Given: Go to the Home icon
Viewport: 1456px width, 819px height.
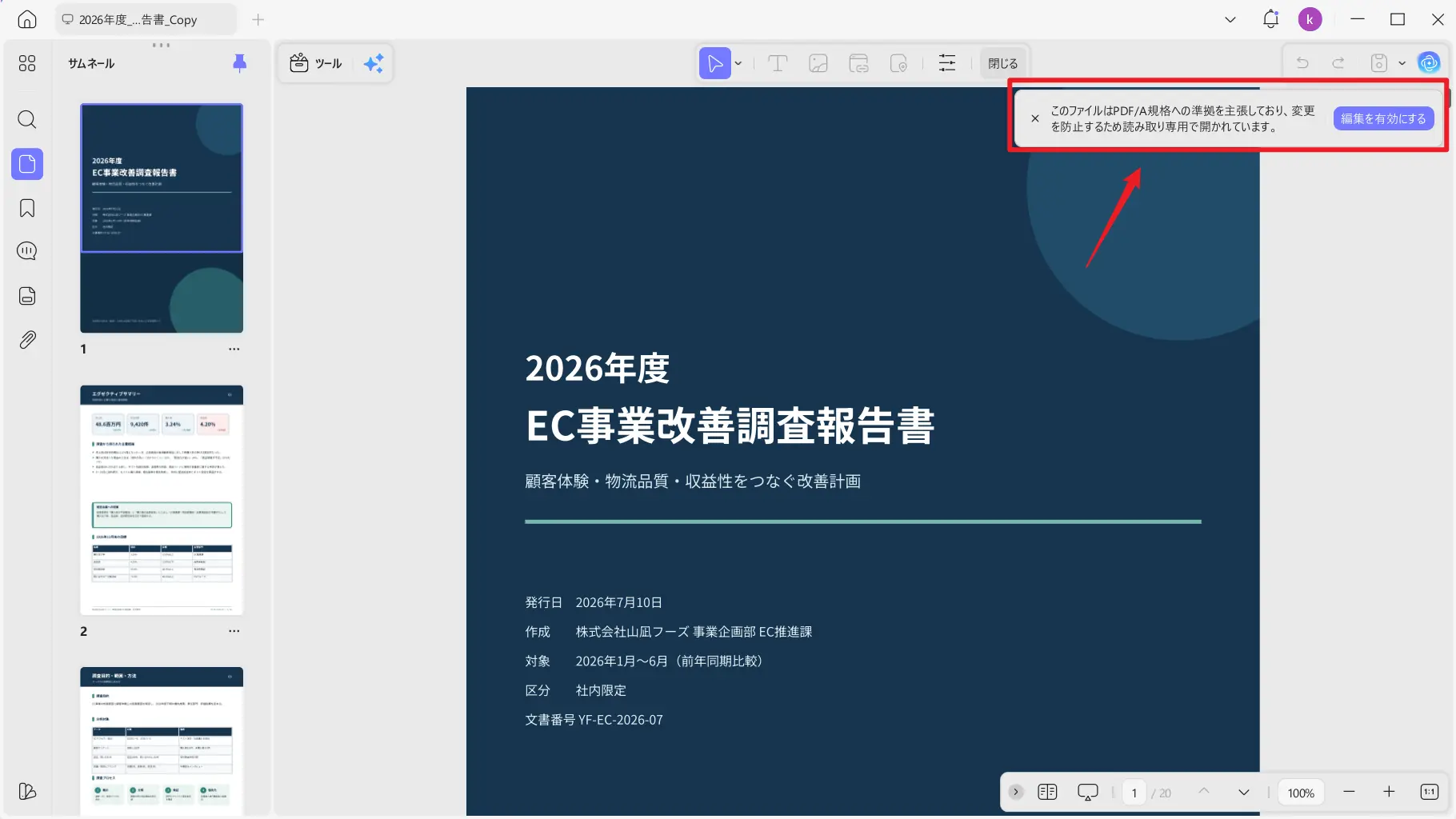Looking at the screenshot, I should 27,19.
